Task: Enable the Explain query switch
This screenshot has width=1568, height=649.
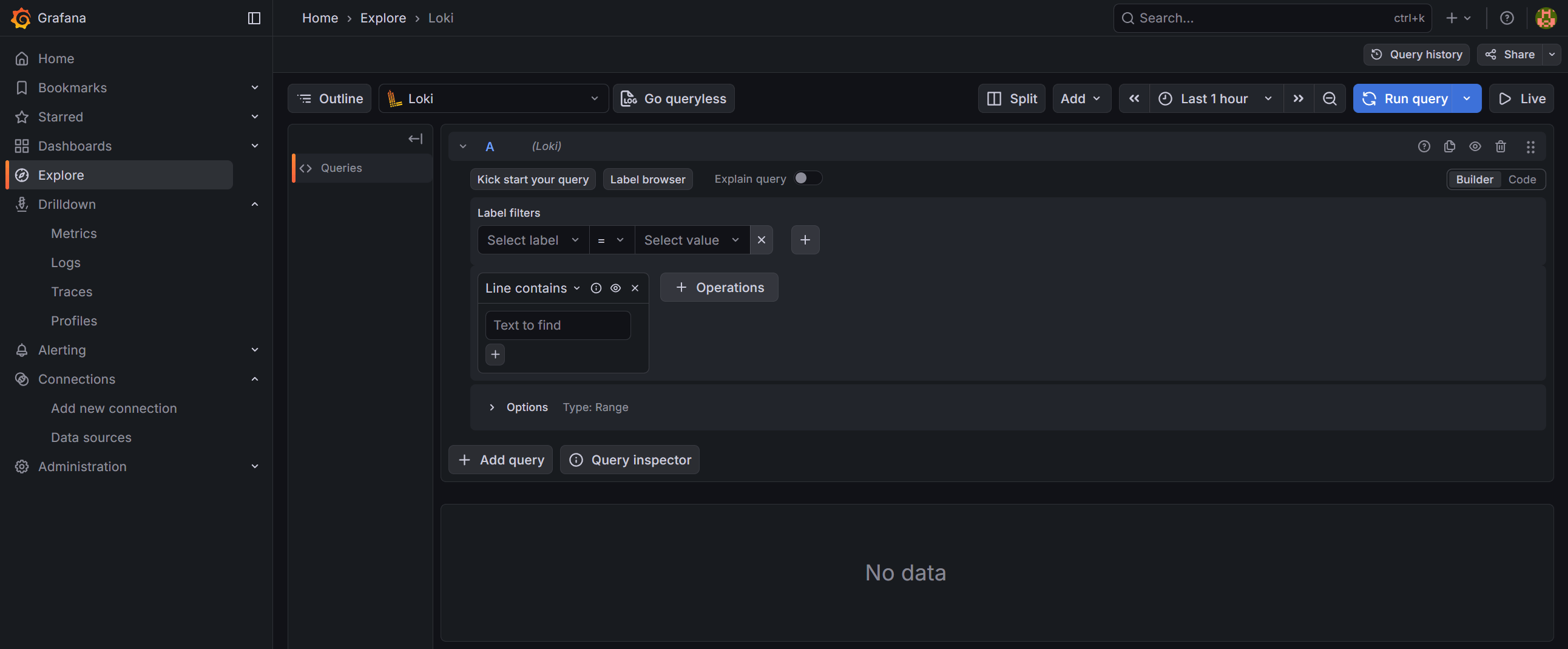Action: point(808,178)
